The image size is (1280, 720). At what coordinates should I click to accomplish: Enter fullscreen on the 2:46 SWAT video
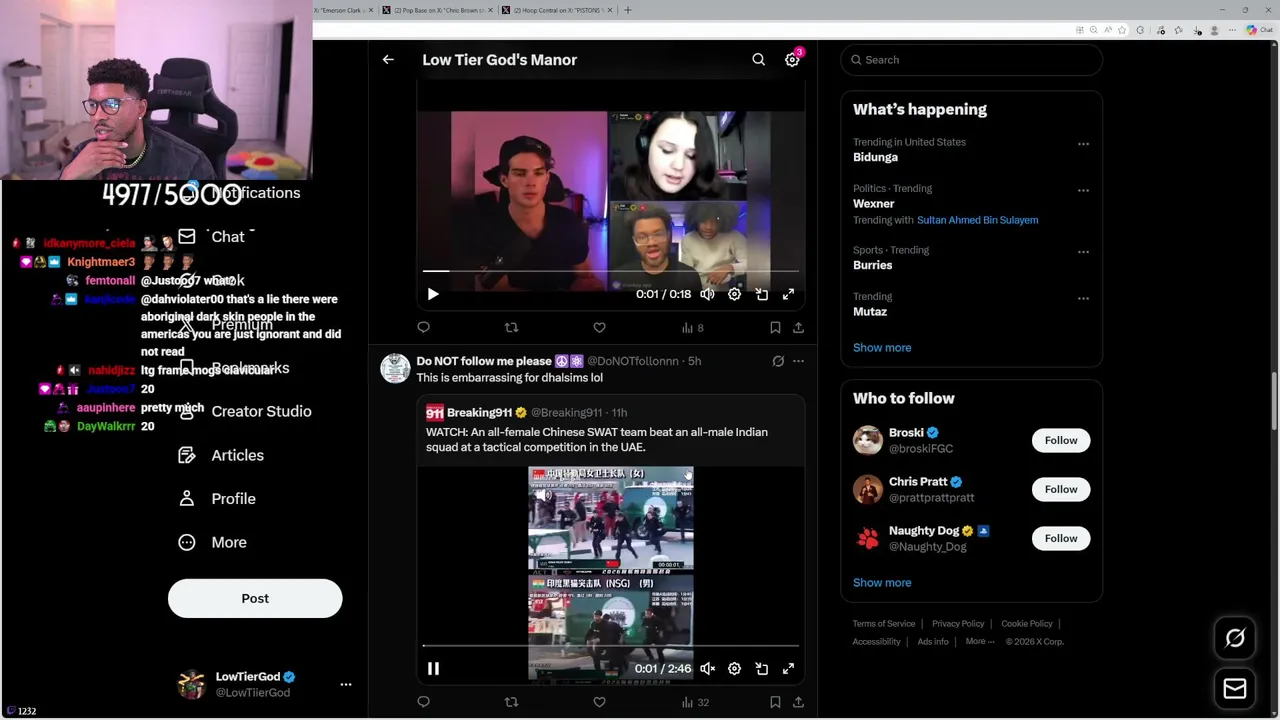pyautogui.click(x=788, y=668)
